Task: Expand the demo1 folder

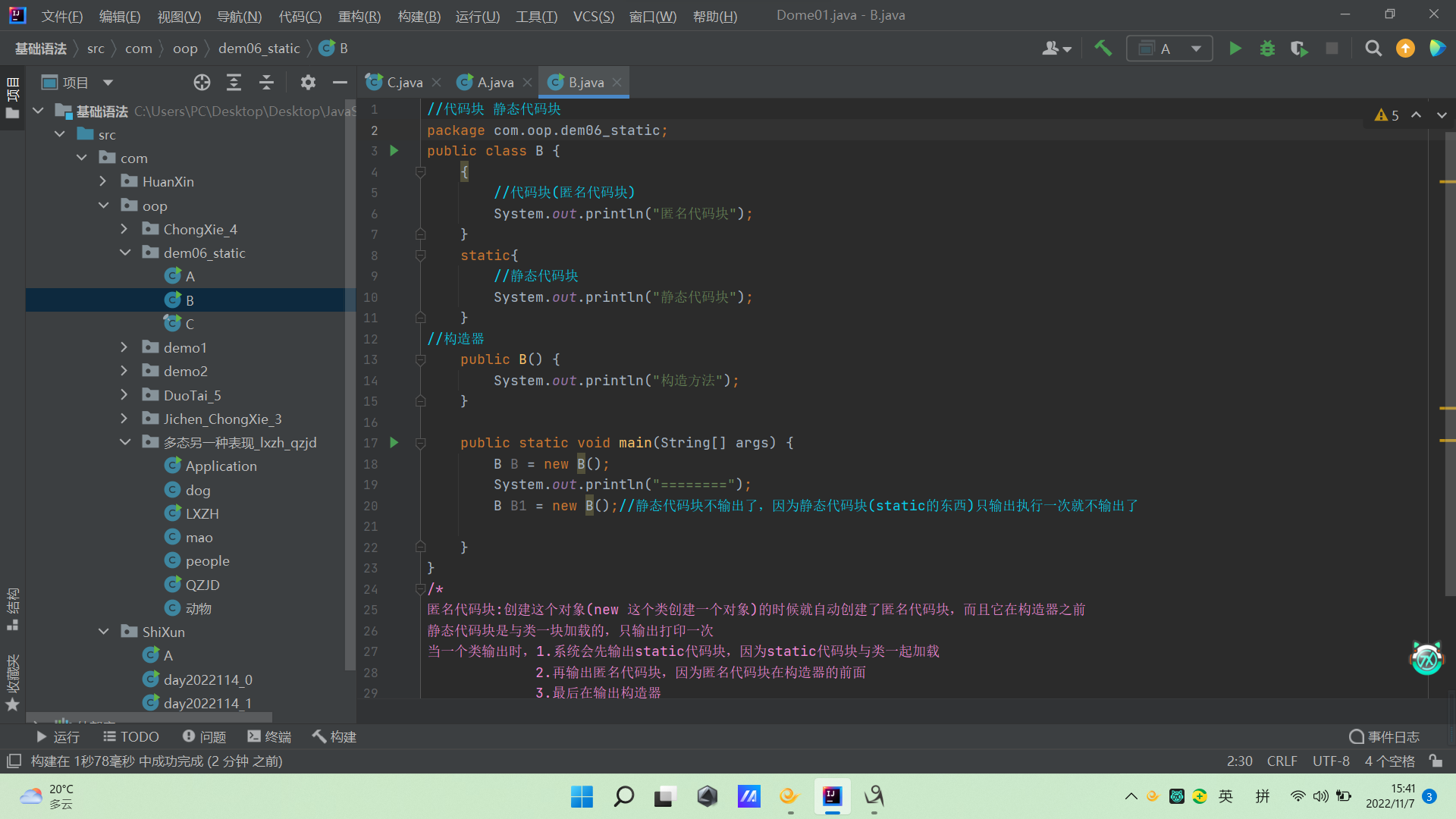Action: pos(124,347)
